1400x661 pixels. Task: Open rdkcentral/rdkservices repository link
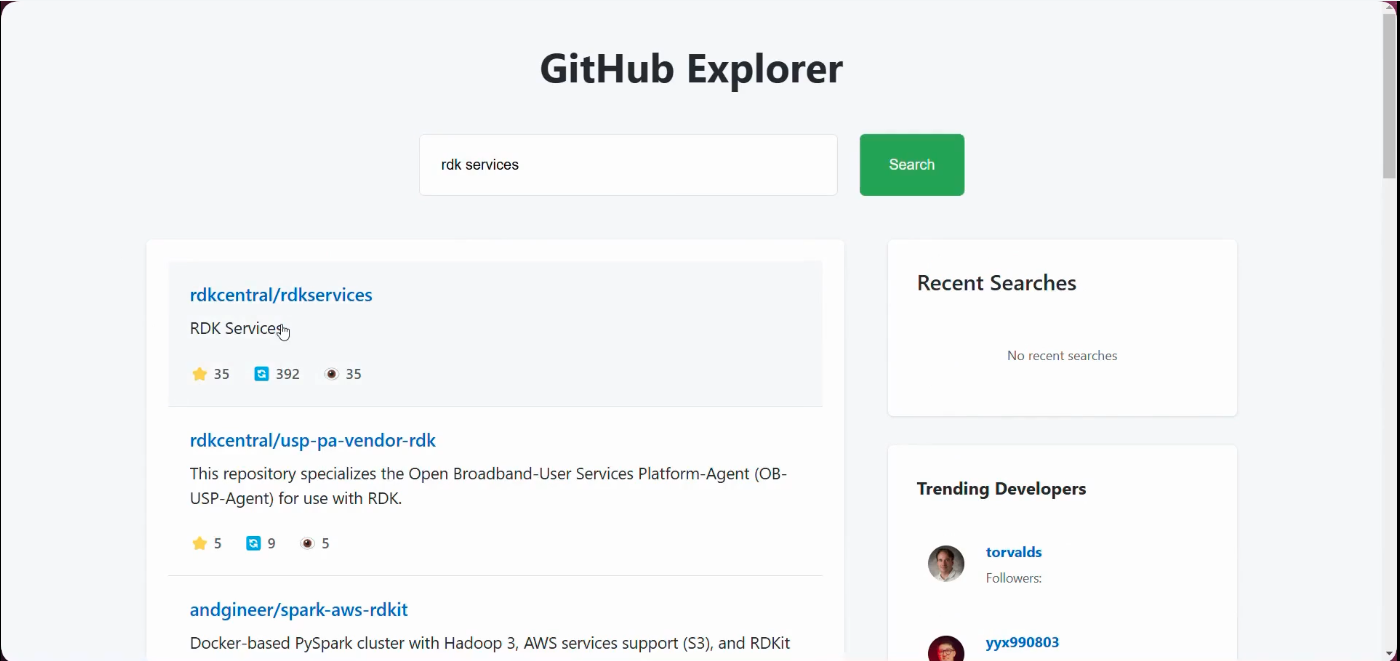click(281, 295)
